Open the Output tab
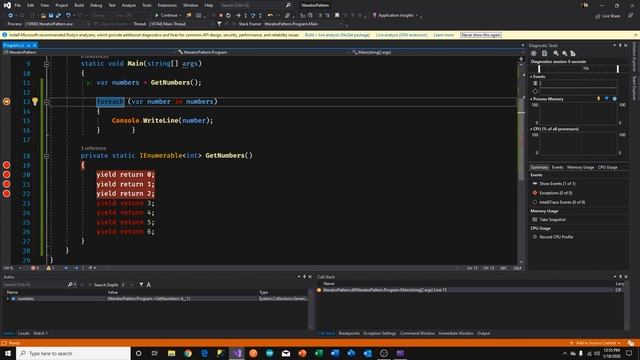 click(x=484, y=333)
